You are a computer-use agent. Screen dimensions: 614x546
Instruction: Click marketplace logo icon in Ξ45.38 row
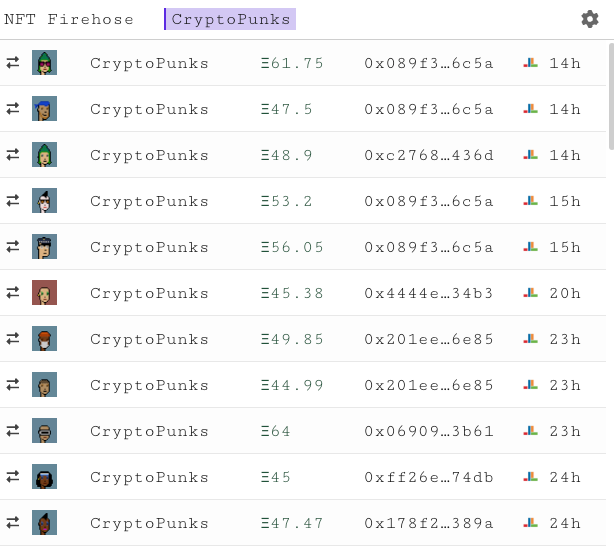click(x=531, y=293)
